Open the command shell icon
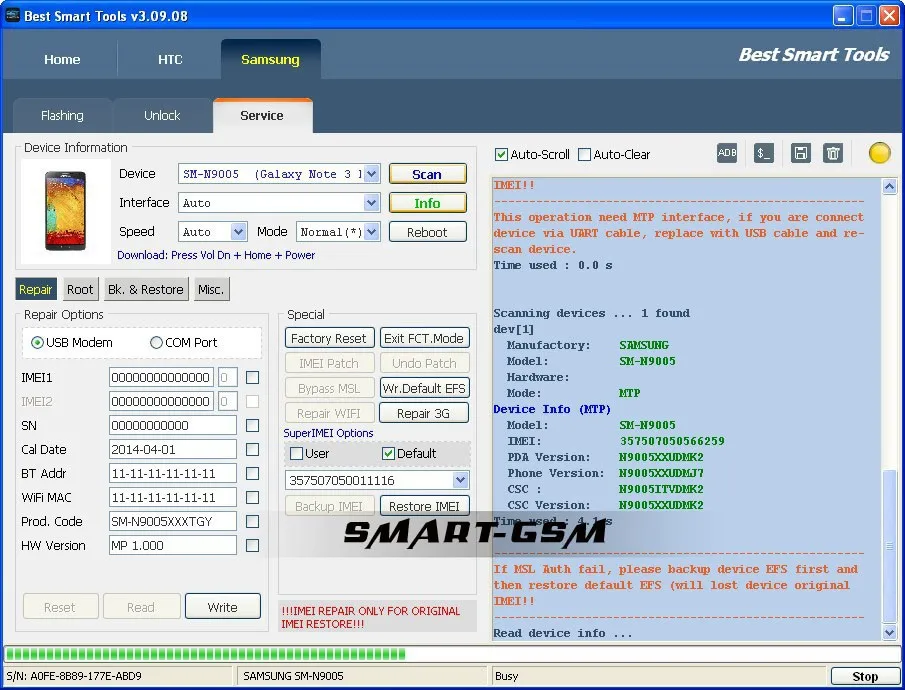This screenshot has height=690, width=905. (x=764, y=153)
